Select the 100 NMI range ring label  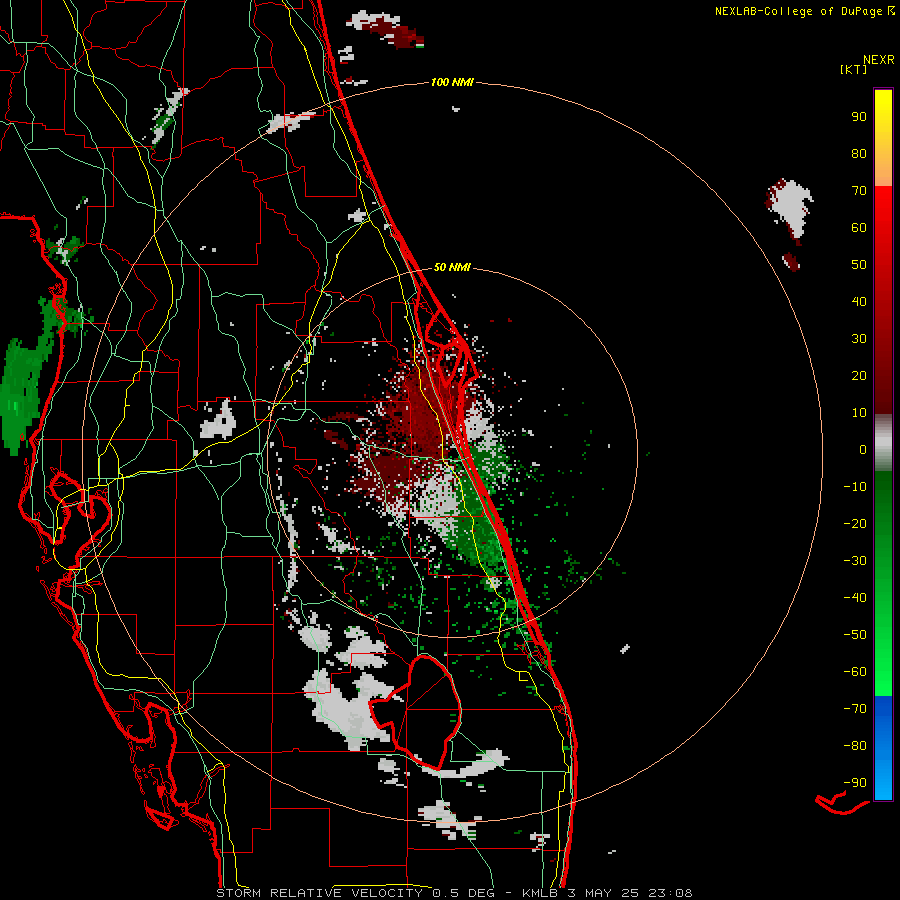click(x=452, y=82)
